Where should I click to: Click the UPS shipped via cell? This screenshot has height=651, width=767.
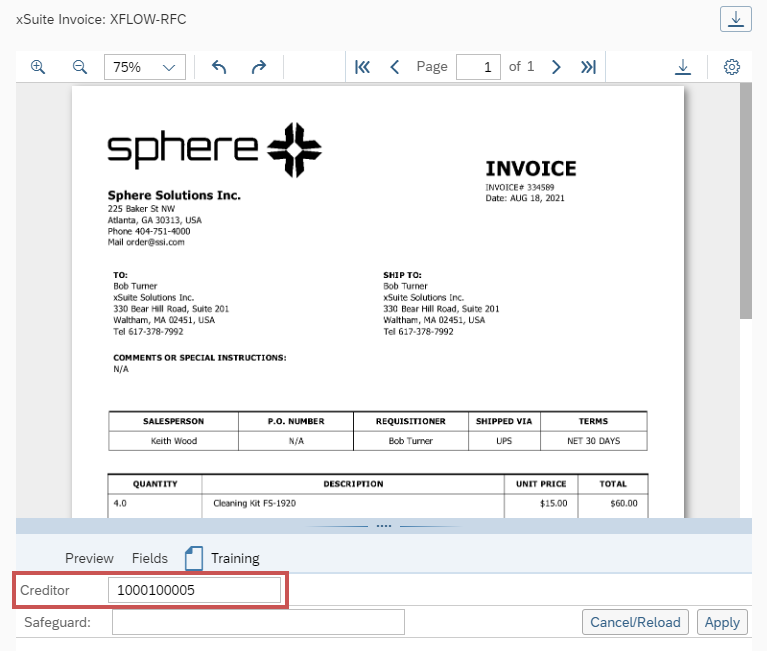pyautogui.click(x=504, y=441)
